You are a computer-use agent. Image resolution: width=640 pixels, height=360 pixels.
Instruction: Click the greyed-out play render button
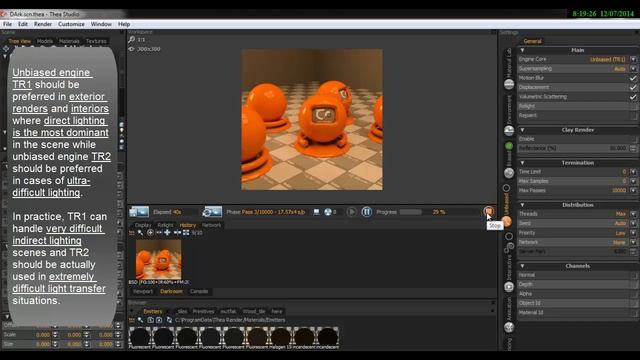[x=351, y=212]
